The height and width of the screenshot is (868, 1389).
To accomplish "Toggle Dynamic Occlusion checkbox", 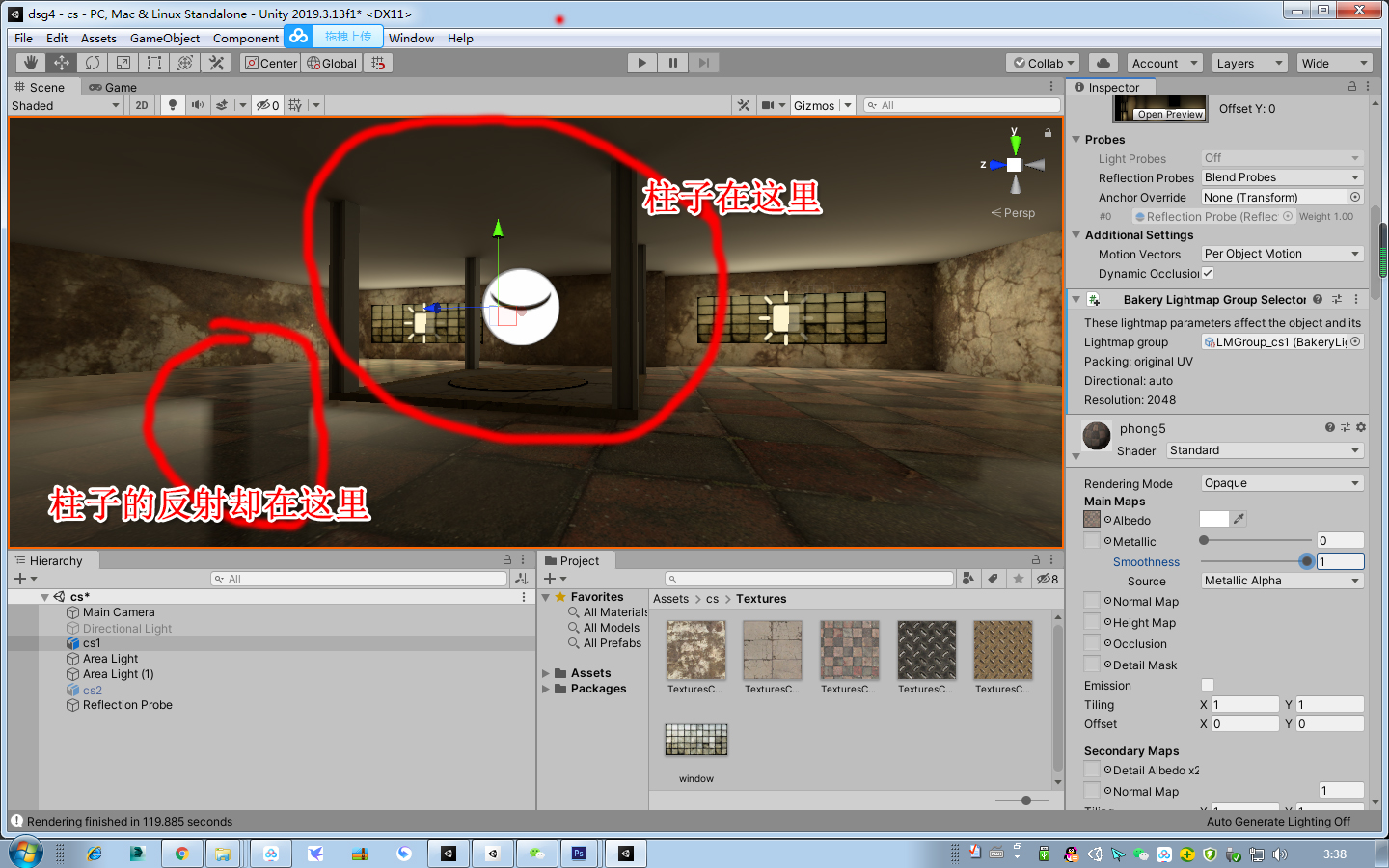I will coord(1208,273).
